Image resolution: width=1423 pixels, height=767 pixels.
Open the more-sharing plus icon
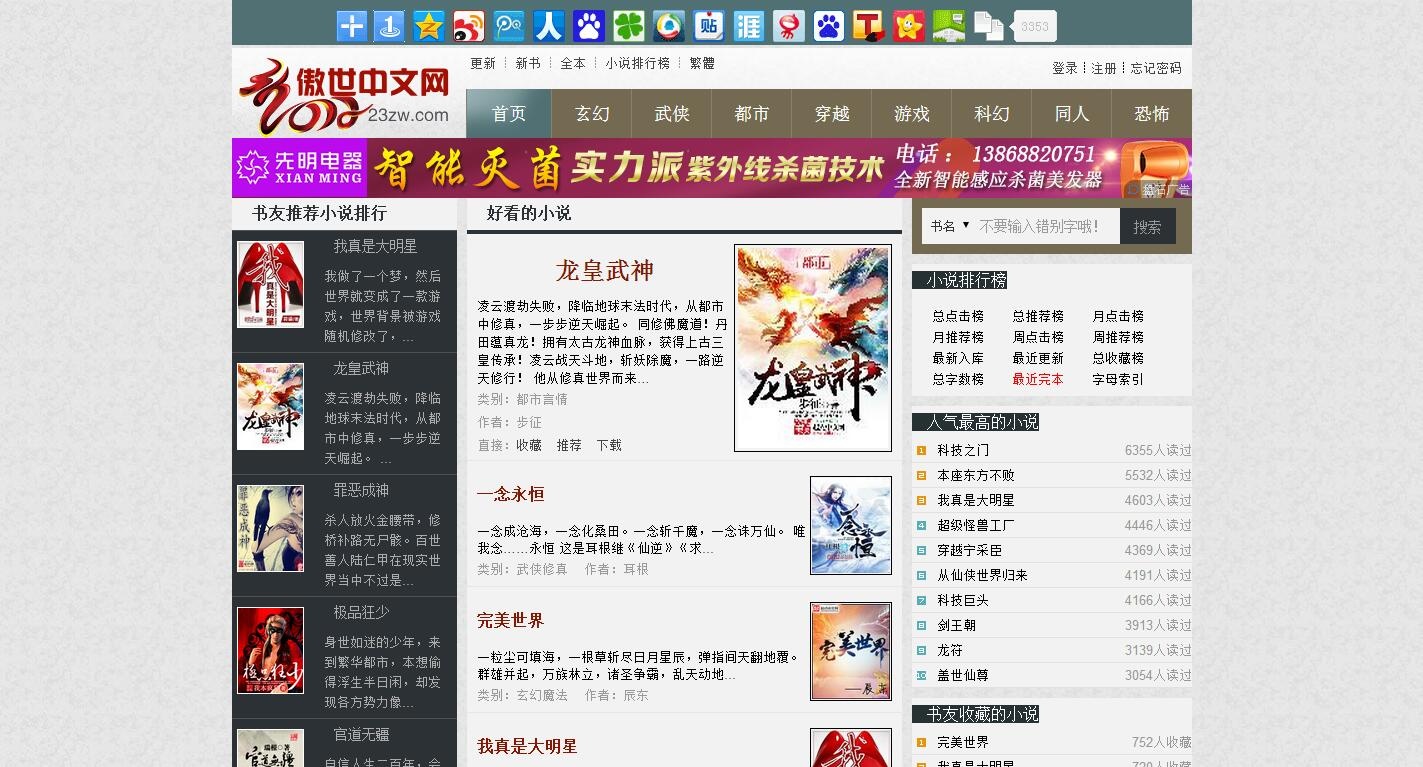pos(351,26)
